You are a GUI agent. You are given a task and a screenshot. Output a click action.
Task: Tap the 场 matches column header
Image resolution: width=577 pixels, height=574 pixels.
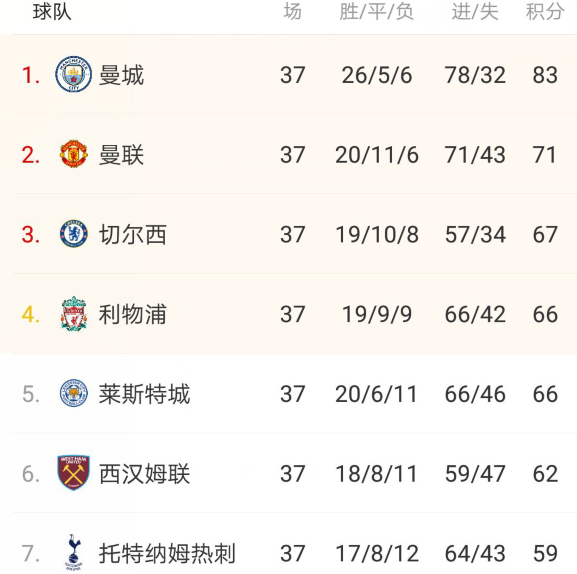click(293, 11)
